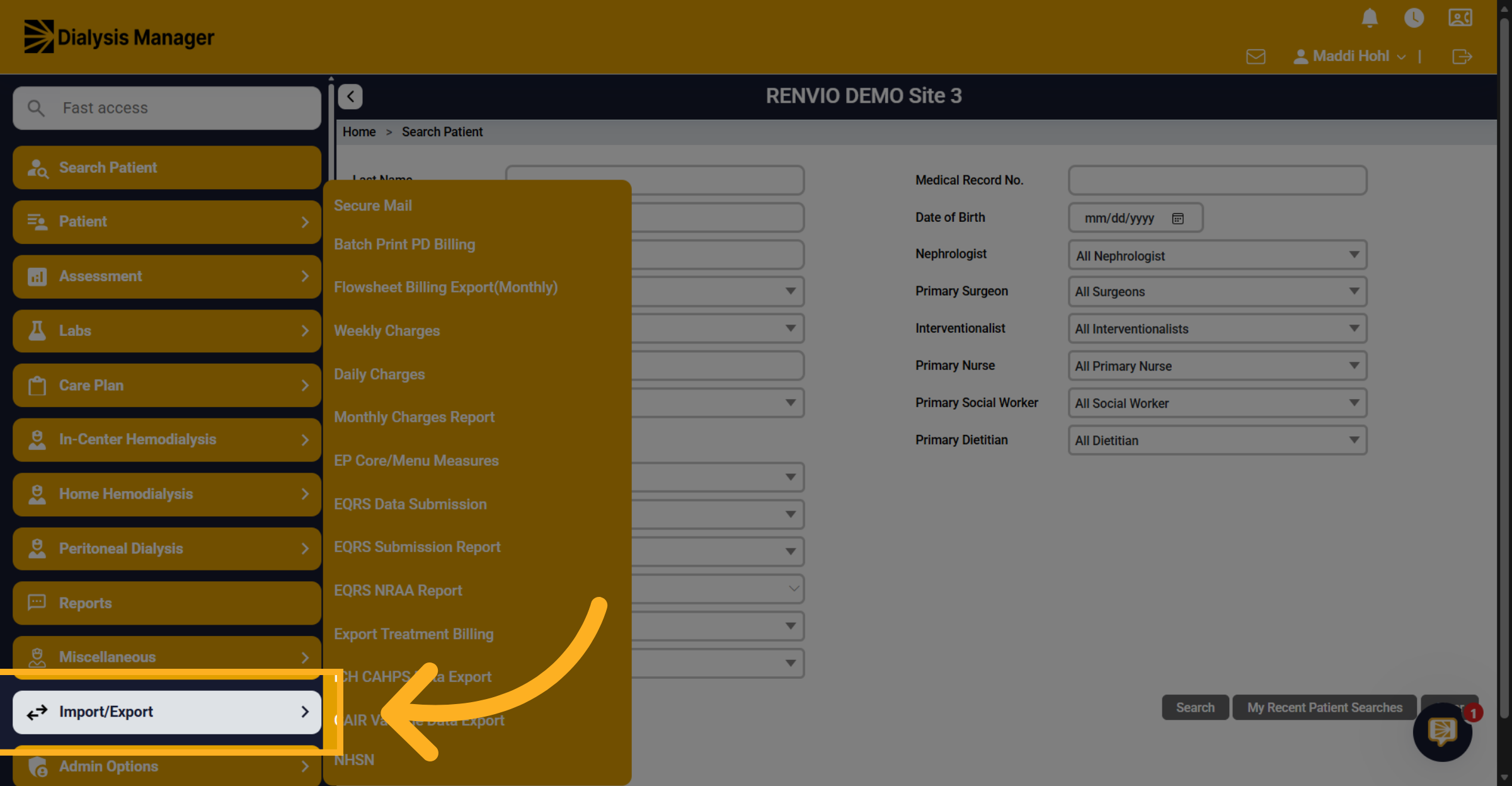
Task: Expand the In-Center Hemodialysis menu chevron
Action: (x=305, y=439)
